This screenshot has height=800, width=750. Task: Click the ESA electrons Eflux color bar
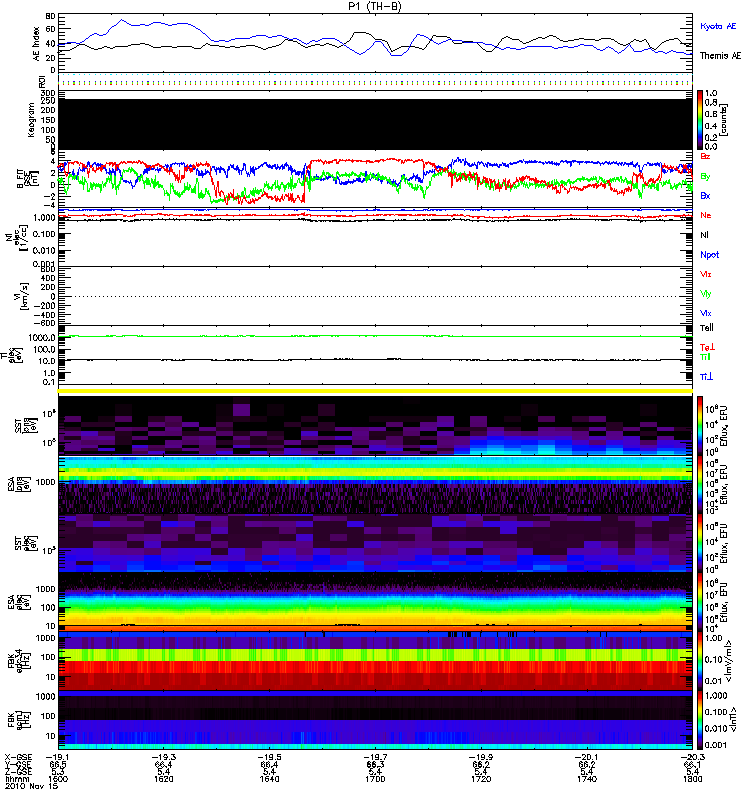tap(700, 603)
